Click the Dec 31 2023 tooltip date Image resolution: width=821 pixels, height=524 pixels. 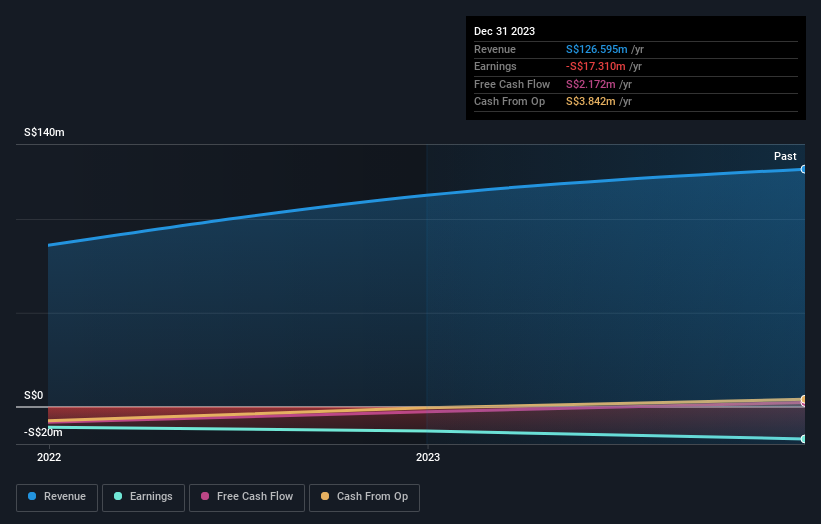pyautogui.click(x=504, y=31)
